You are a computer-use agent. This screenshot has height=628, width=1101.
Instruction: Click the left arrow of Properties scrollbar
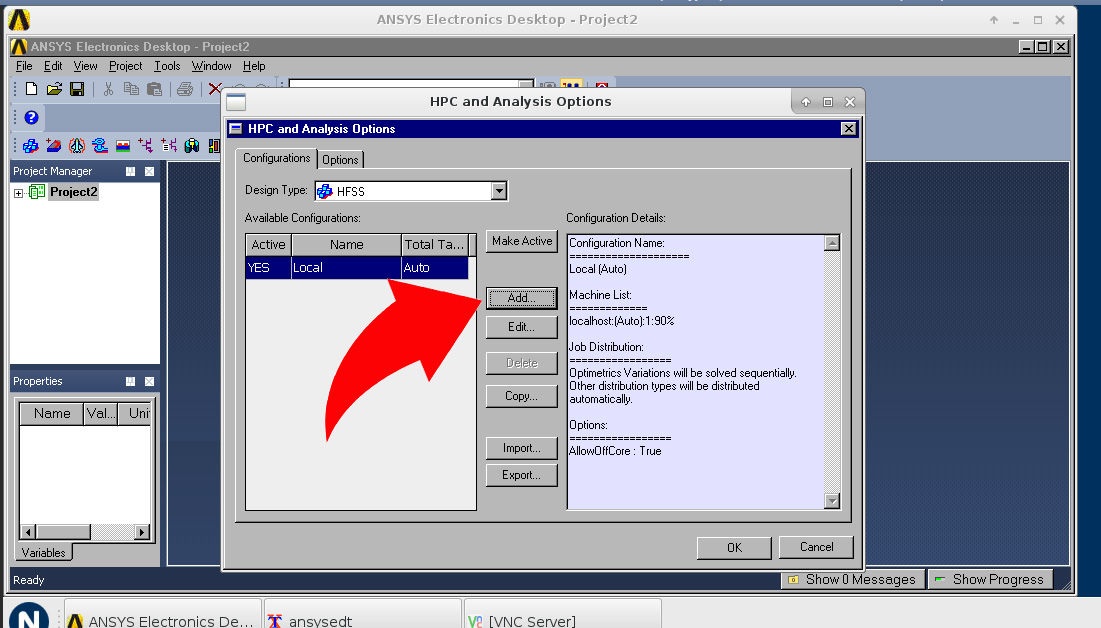coord(28,532)
